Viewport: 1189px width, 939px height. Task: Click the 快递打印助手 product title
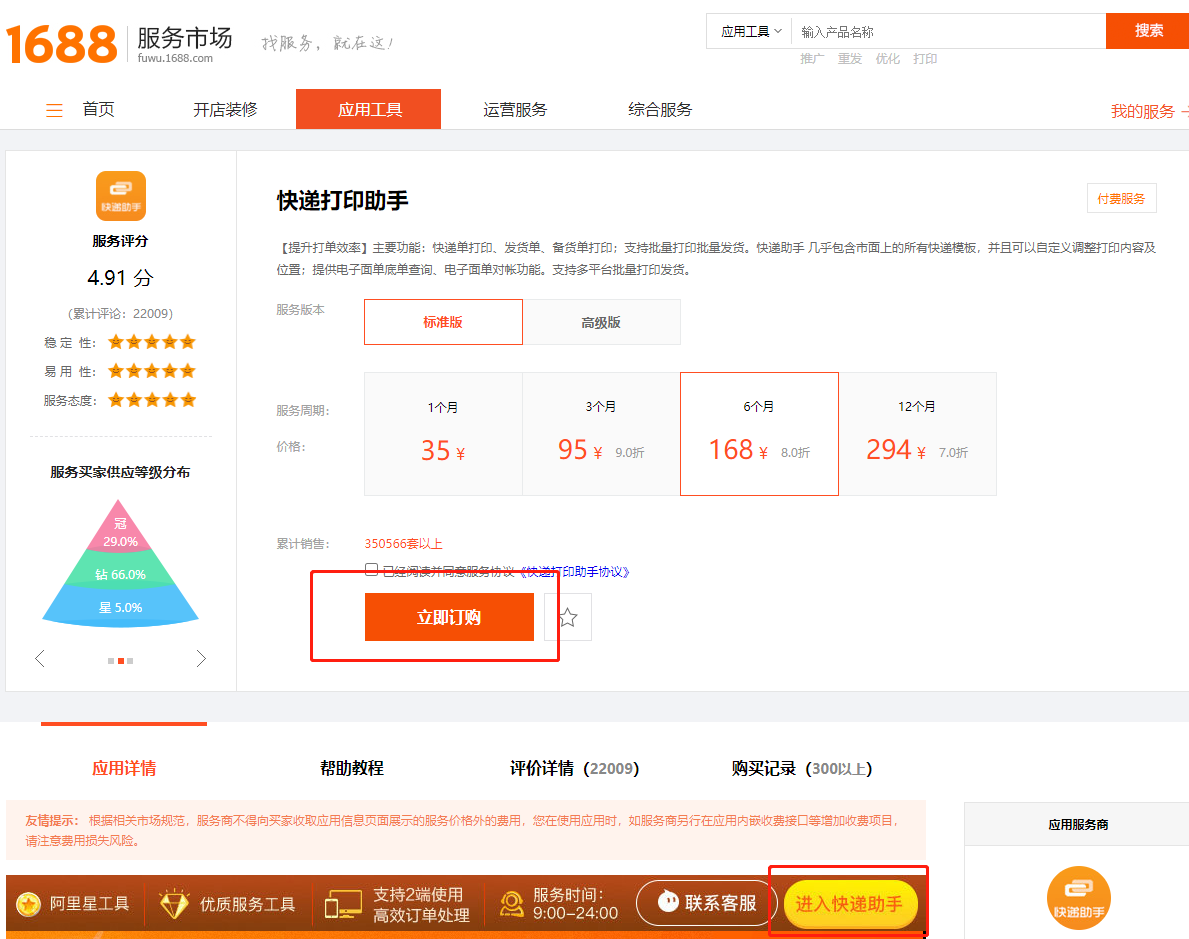coord(343,200)
